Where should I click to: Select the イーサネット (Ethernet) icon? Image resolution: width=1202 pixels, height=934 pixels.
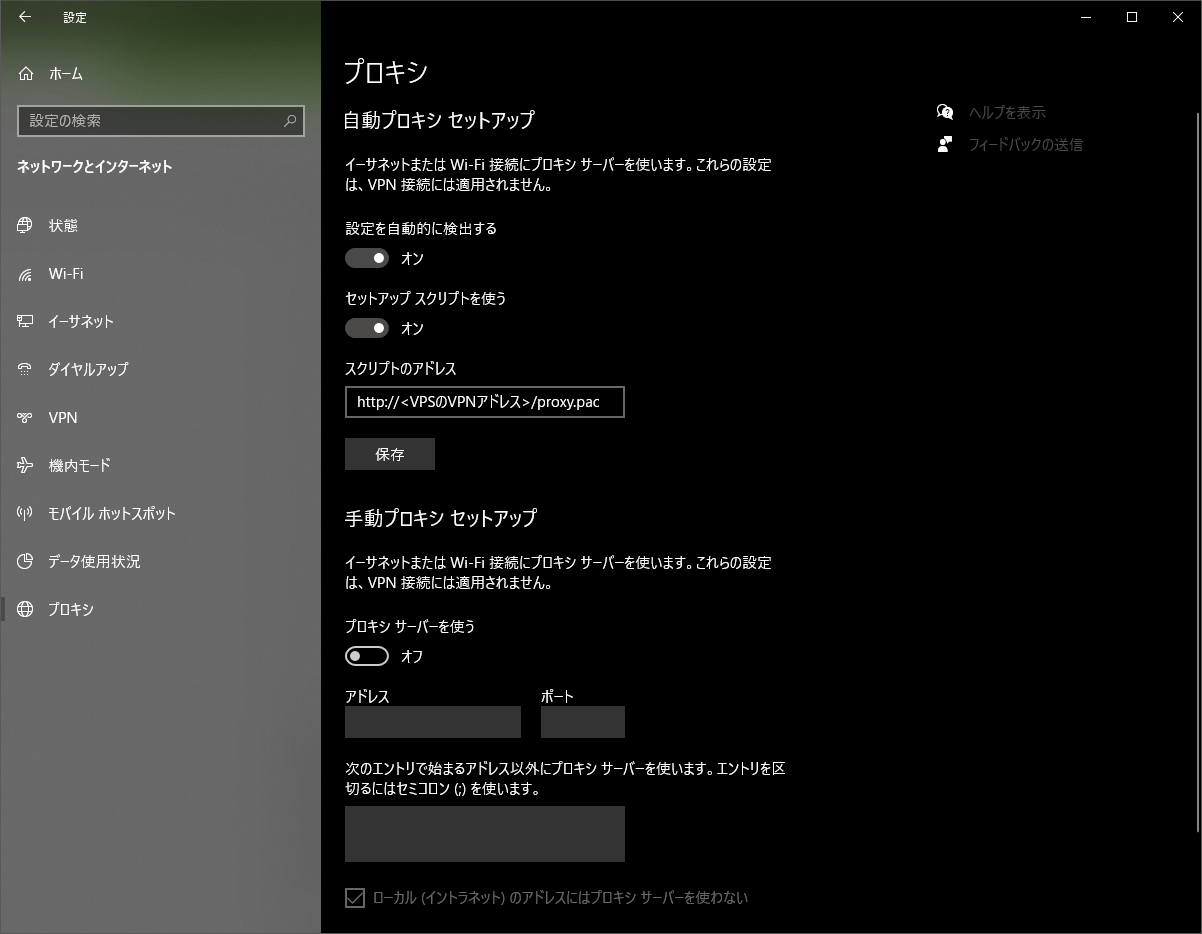point(24,321)
